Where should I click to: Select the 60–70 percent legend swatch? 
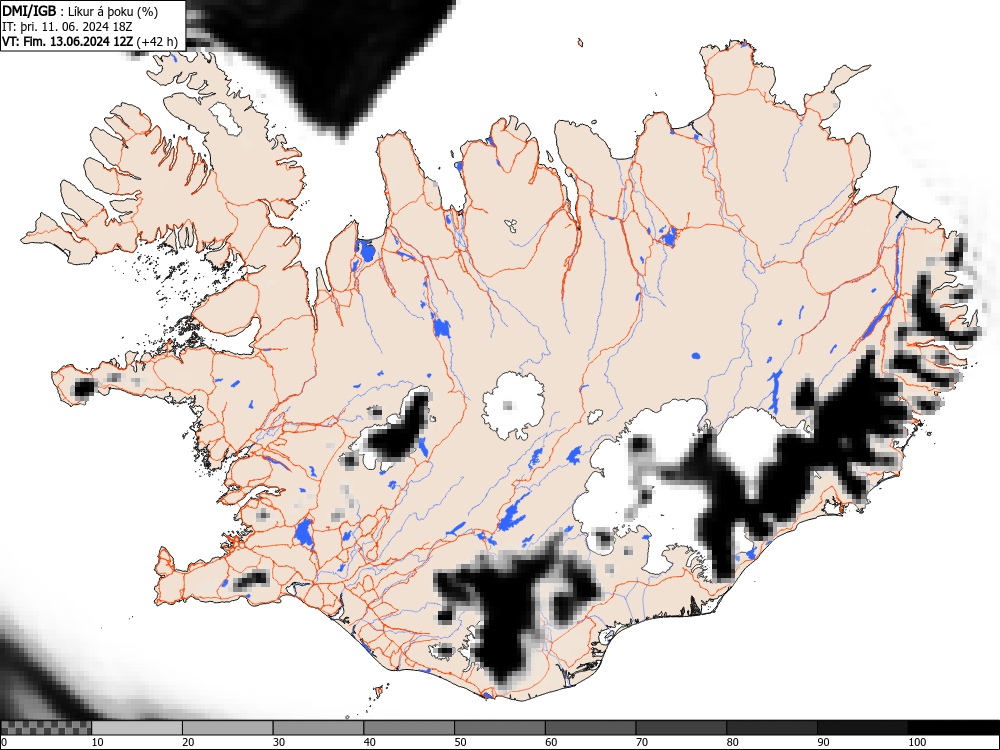pos(590,728)
